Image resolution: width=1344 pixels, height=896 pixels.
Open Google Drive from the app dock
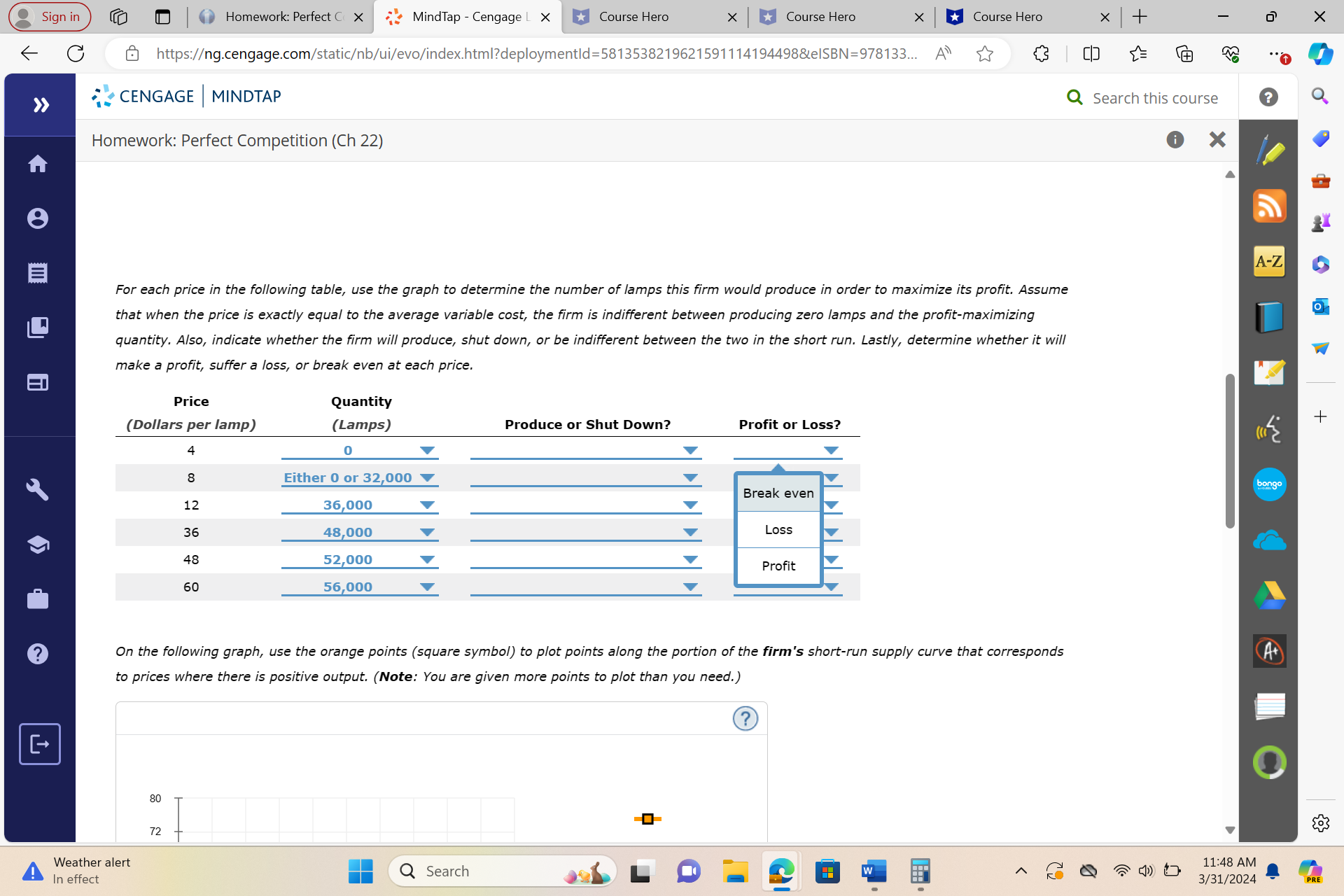(x=1269, y=595)
